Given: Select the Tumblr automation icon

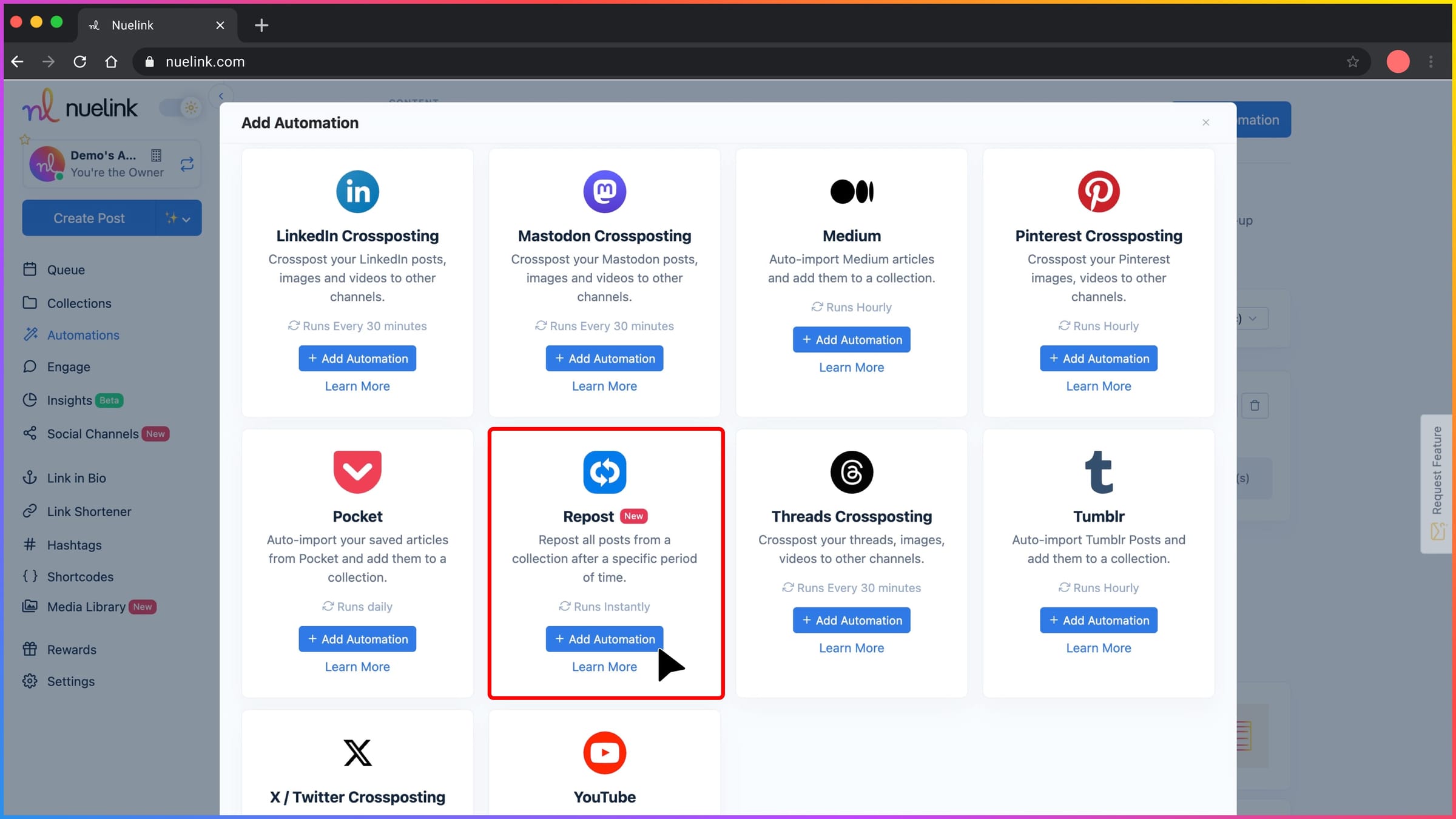Looking at the screenshot, I should coord(1098,472).
